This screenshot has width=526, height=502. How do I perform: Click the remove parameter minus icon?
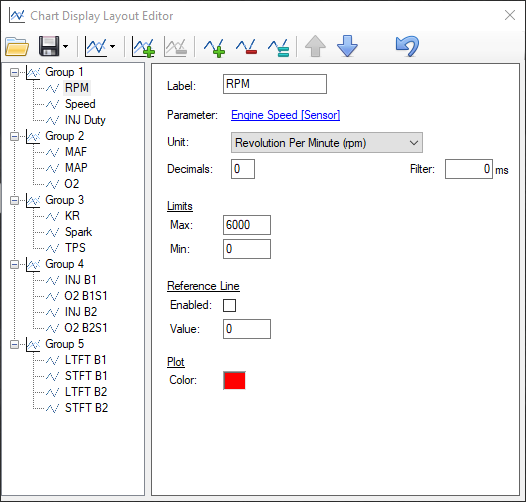pyautogui.click(x=246, y=47)
